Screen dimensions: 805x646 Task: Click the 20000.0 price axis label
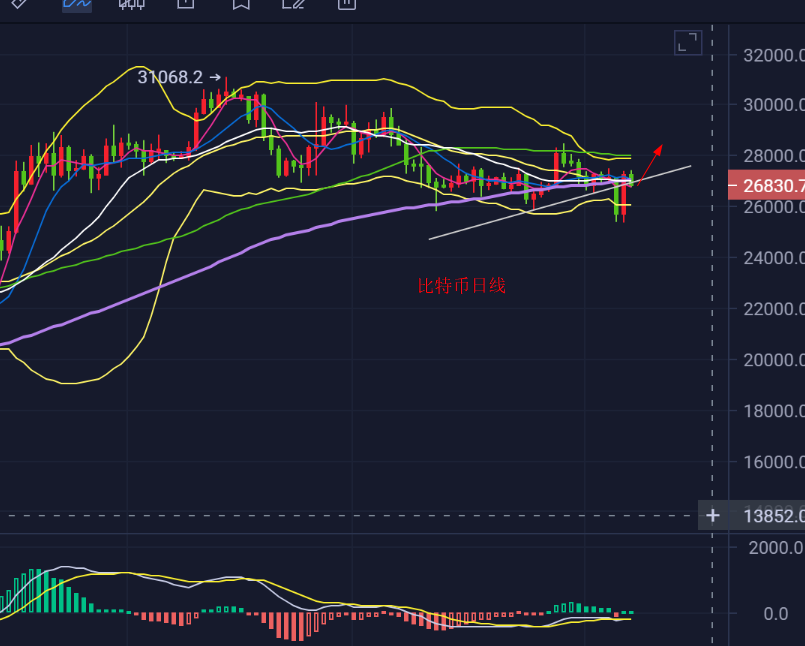point(774,360)
